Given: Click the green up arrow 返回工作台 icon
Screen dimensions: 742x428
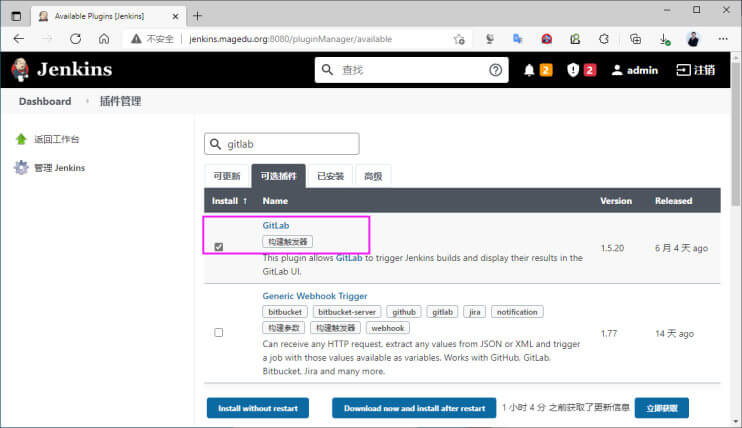Looking at the screenshot, I should click(x=21, y=139).
